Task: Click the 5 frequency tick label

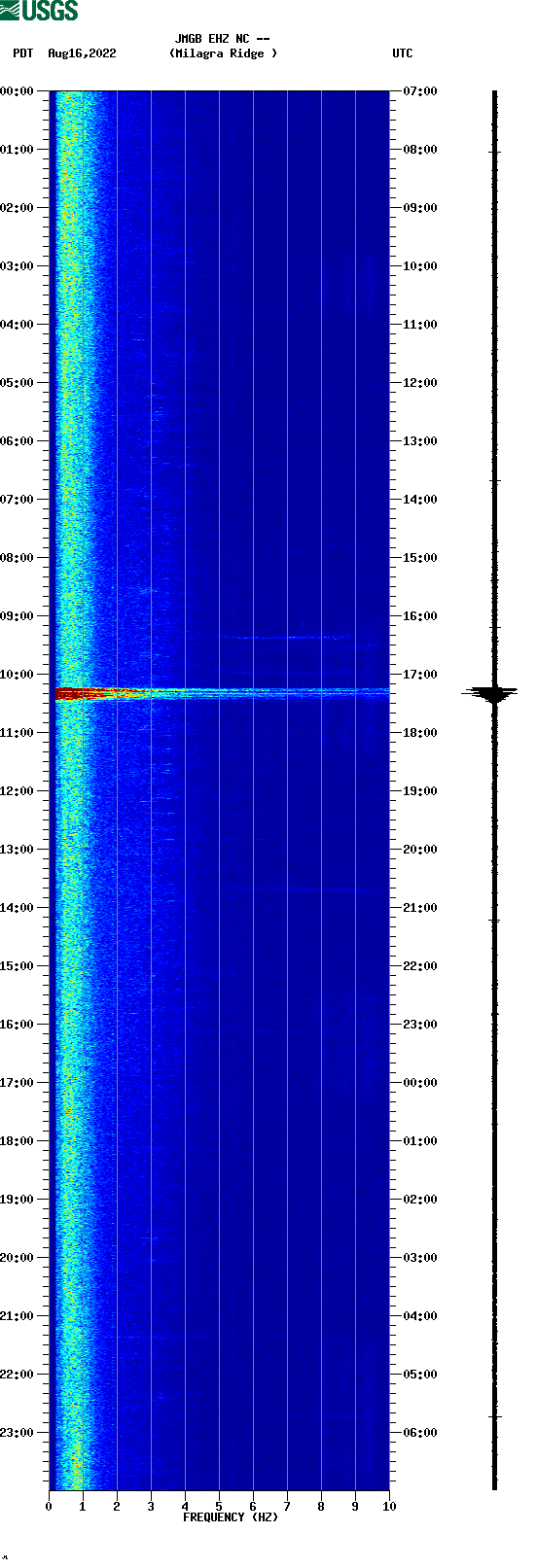Action: (x=219, y=1507)
